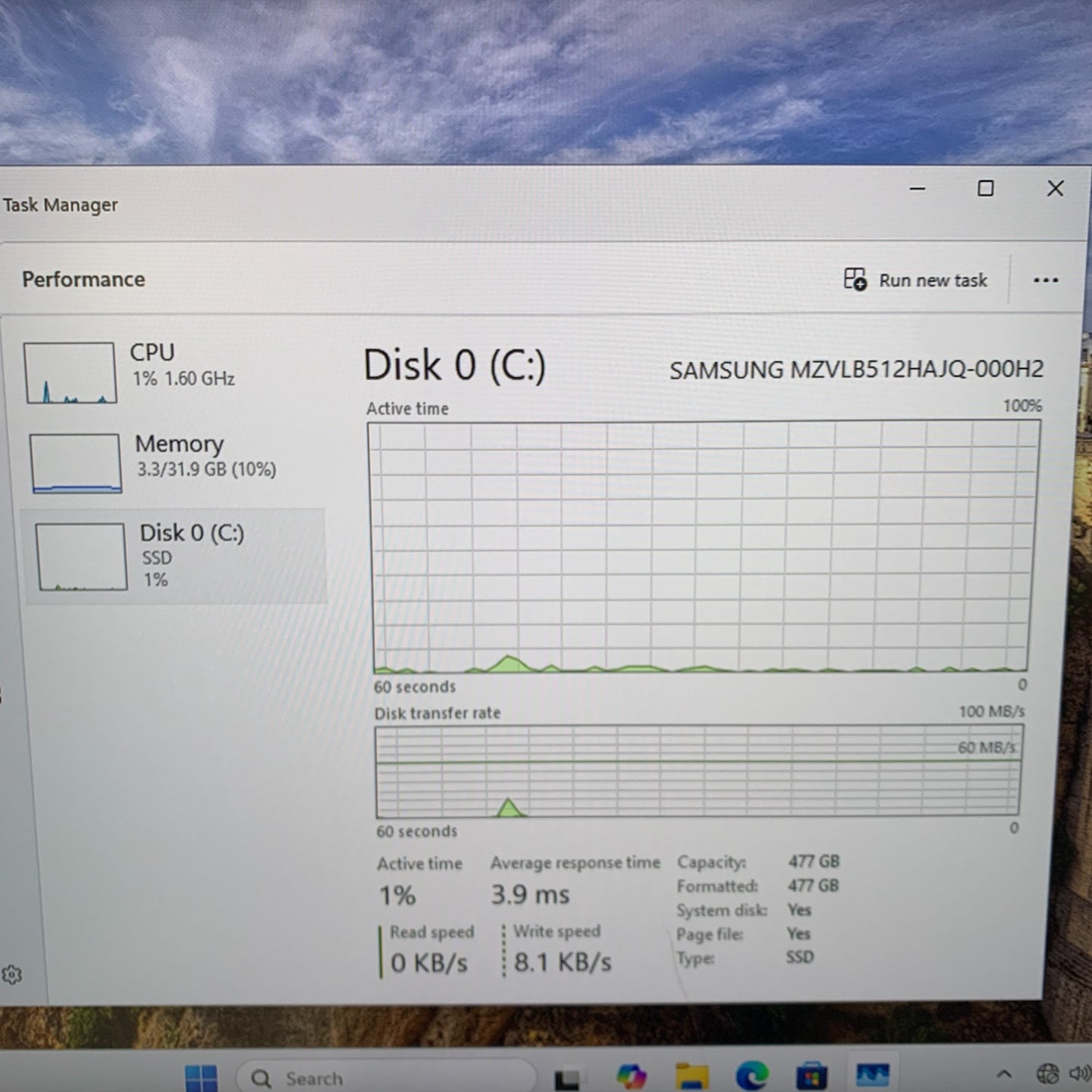
Task: Click the 1% 1.60 GHz CPU text
Action: pyautogui.click(x=184, y=379)
